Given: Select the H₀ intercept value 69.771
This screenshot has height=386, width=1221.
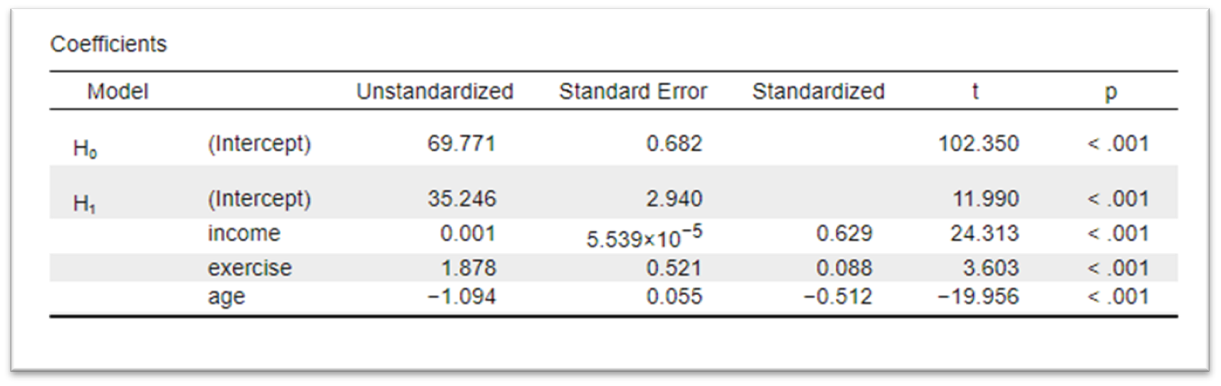Looking at the screenshot, I should (x=462, y=144).
